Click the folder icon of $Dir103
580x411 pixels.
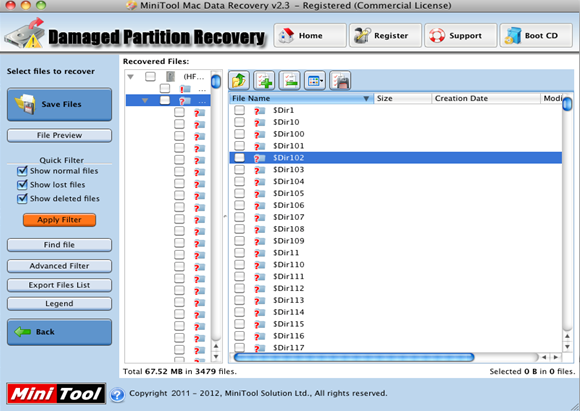pyautogui.click(x=260, y=170)
